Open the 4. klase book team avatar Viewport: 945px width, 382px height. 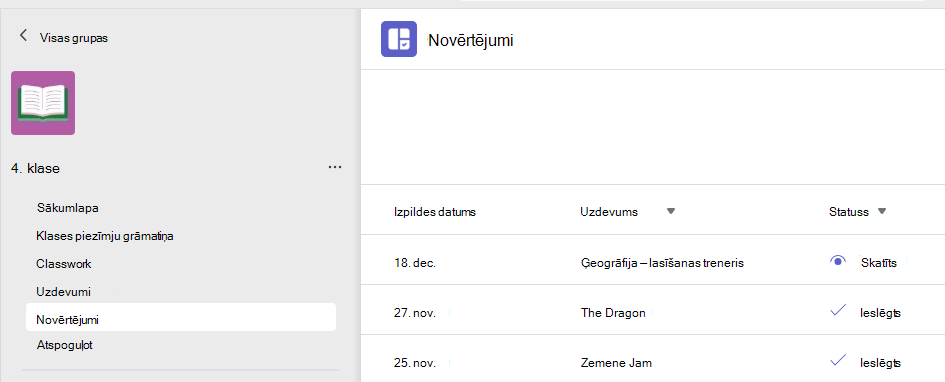pyautogui.click(x=43, y=103)
